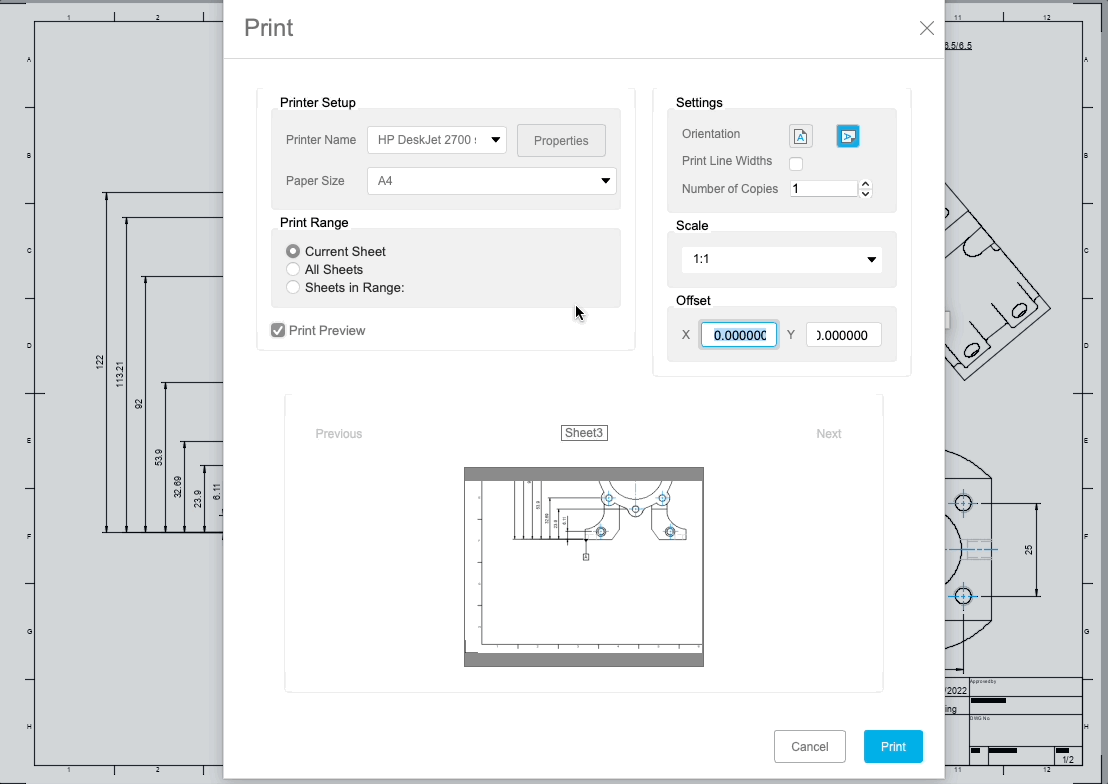Click the Properties button for the printer
1108x784 pixels.
[561, 140]
